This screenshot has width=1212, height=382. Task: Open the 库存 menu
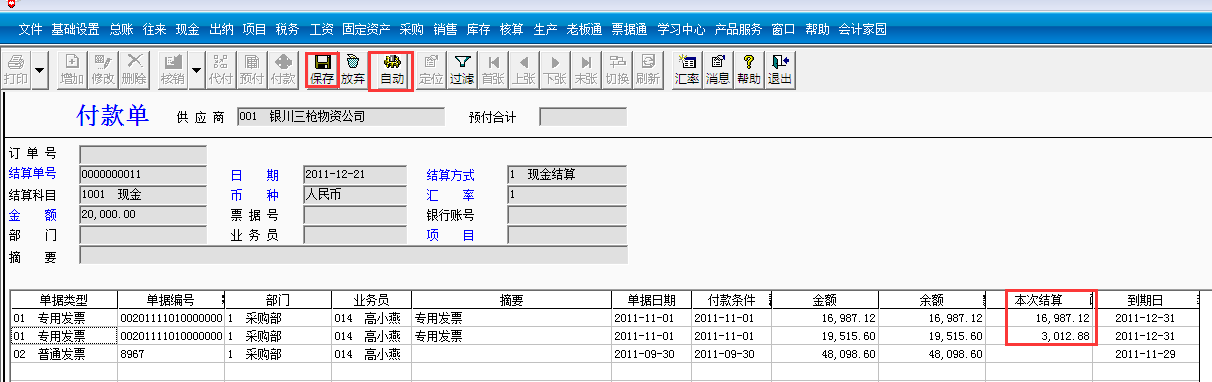click(x=479, y=30)
